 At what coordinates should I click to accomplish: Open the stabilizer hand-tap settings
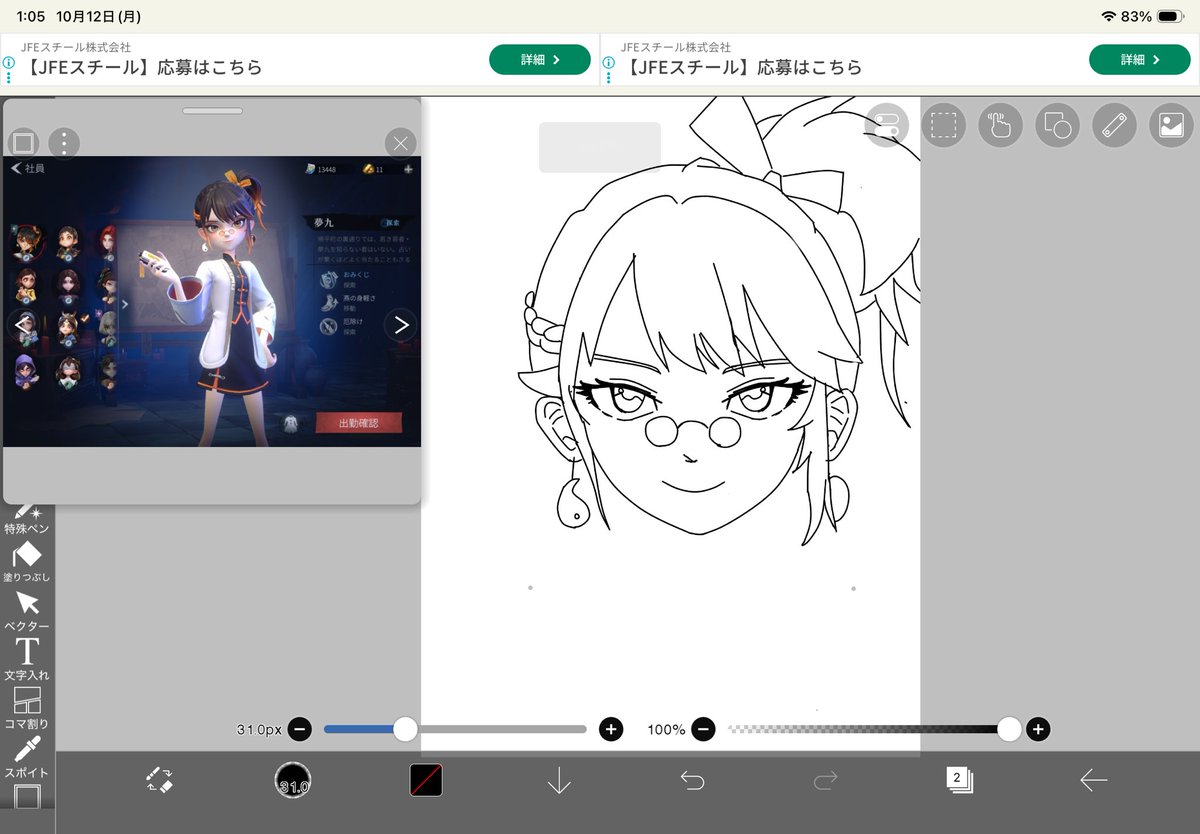tap(1000, 125)
